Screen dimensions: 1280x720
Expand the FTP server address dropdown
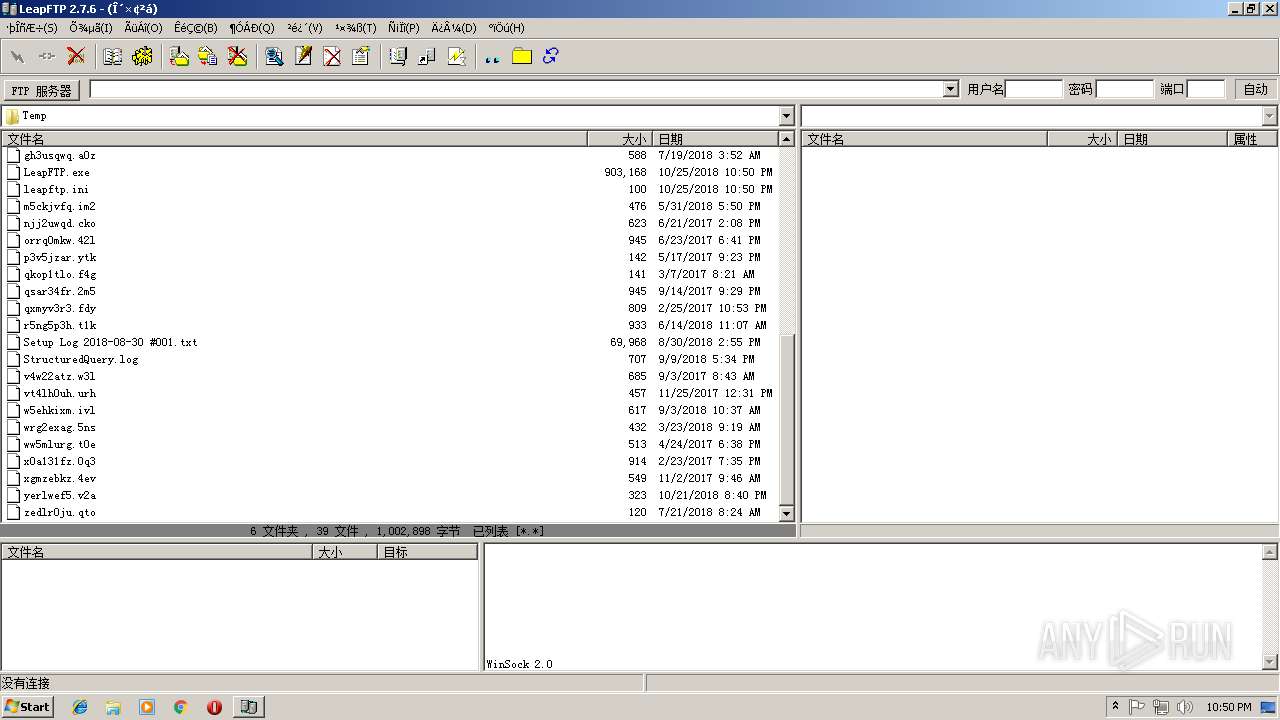(950, 89)
